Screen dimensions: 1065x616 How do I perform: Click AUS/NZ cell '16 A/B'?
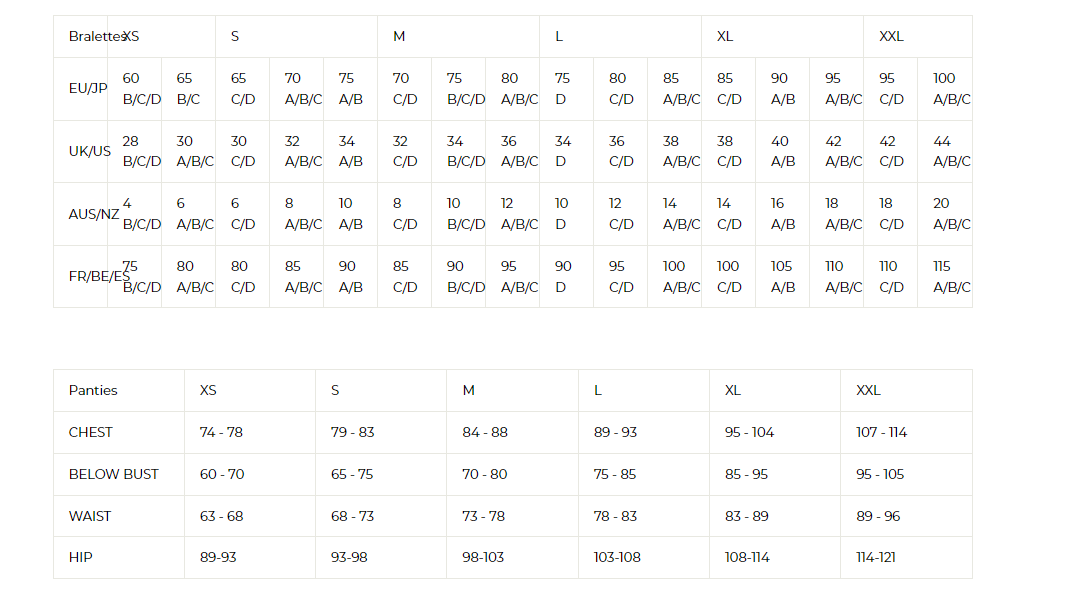tap(782, 214)
